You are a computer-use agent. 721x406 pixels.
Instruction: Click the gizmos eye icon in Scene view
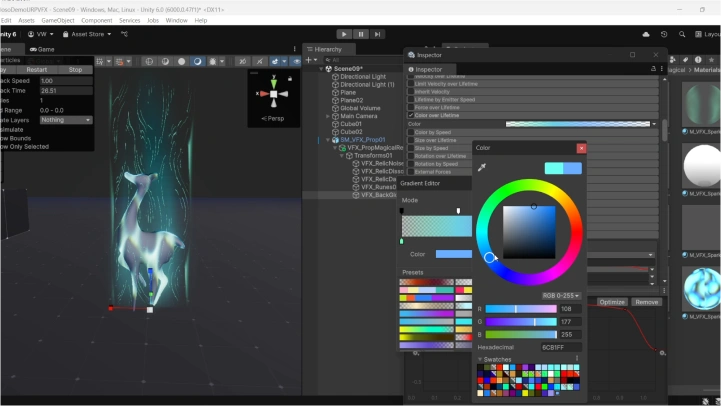pos(297,61)
